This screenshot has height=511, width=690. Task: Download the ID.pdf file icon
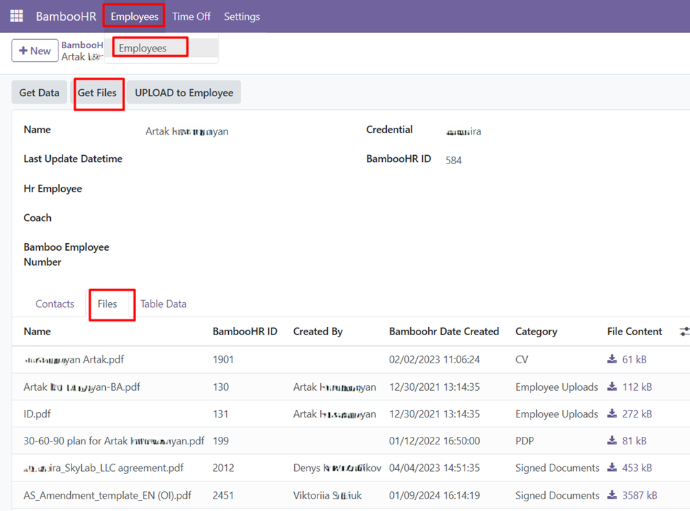coord(612,414)
